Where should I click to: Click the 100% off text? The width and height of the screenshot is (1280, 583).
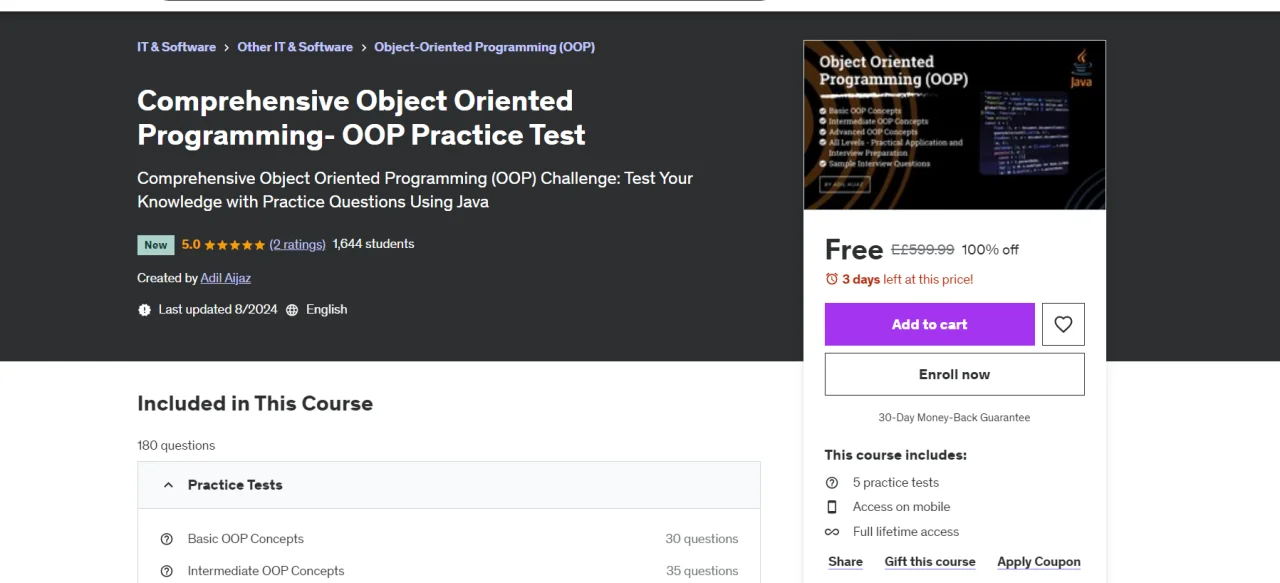click(990, 250)
